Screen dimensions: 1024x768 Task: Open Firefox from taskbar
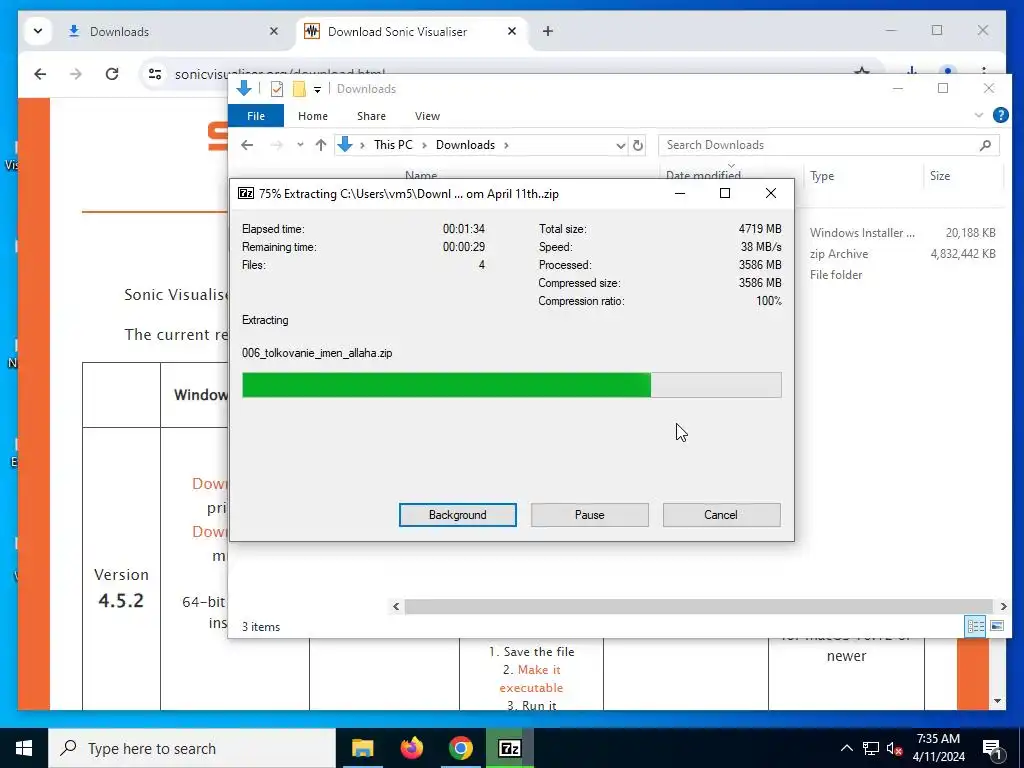pos(411,748)
